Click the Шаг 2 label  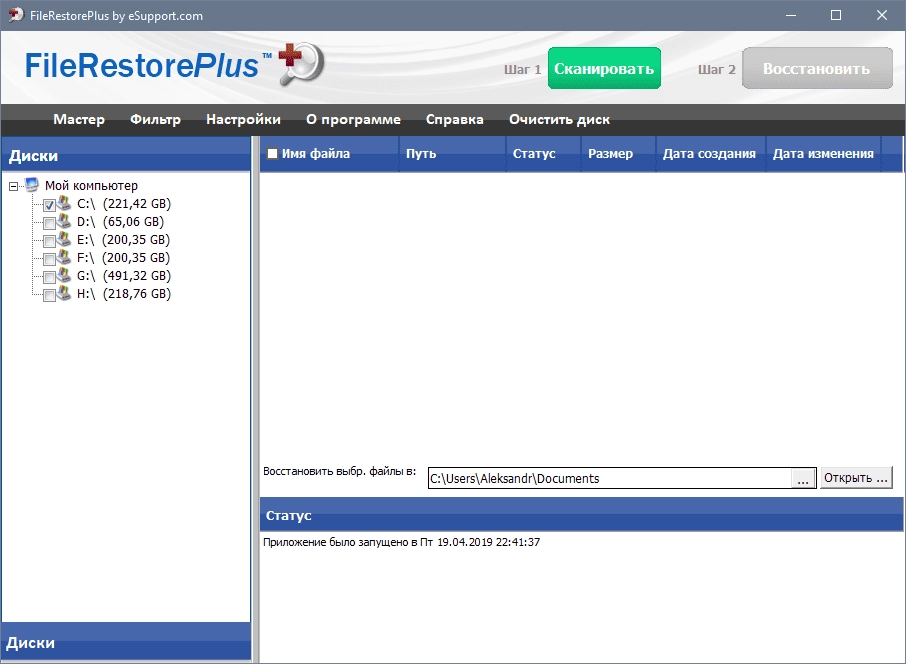coord(716,69)
